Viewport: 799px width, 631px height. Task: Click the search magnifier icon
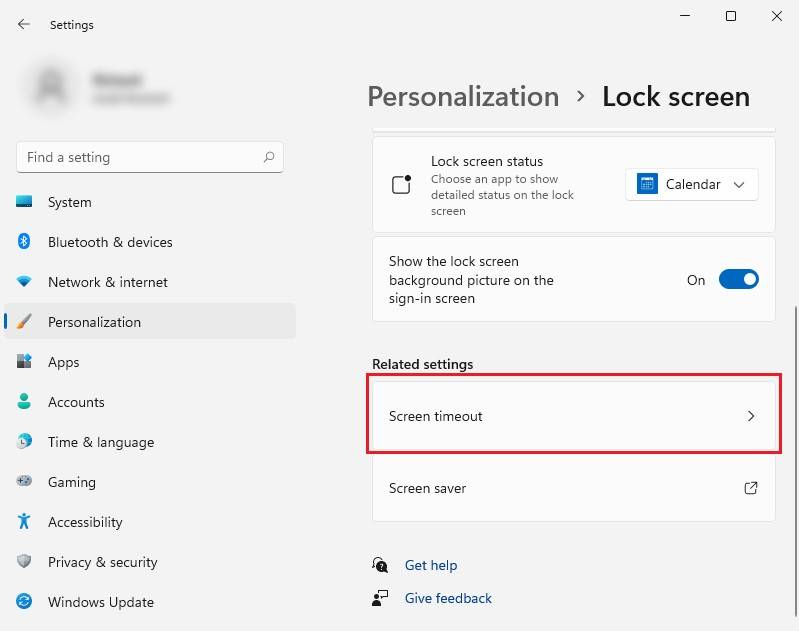point(269,157)
